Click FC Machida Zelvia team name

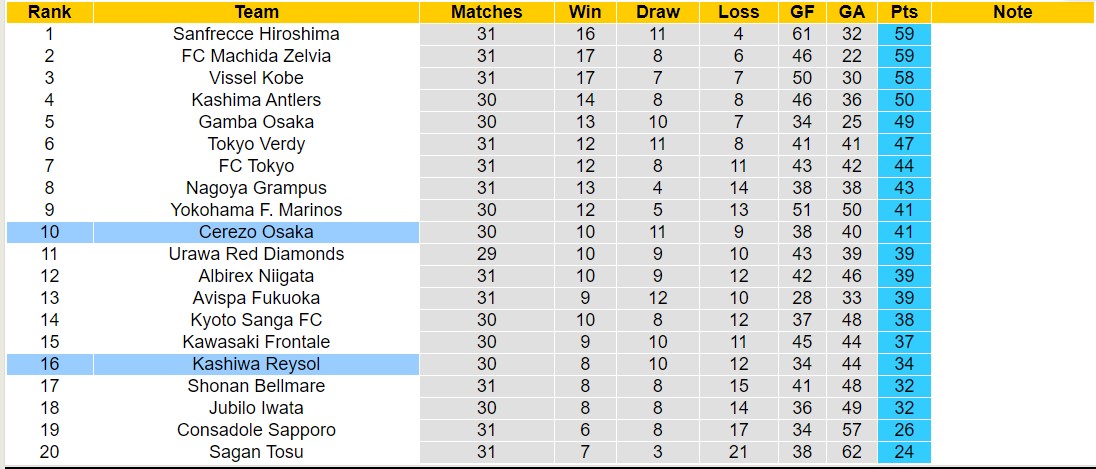click(x=256, y=56)
